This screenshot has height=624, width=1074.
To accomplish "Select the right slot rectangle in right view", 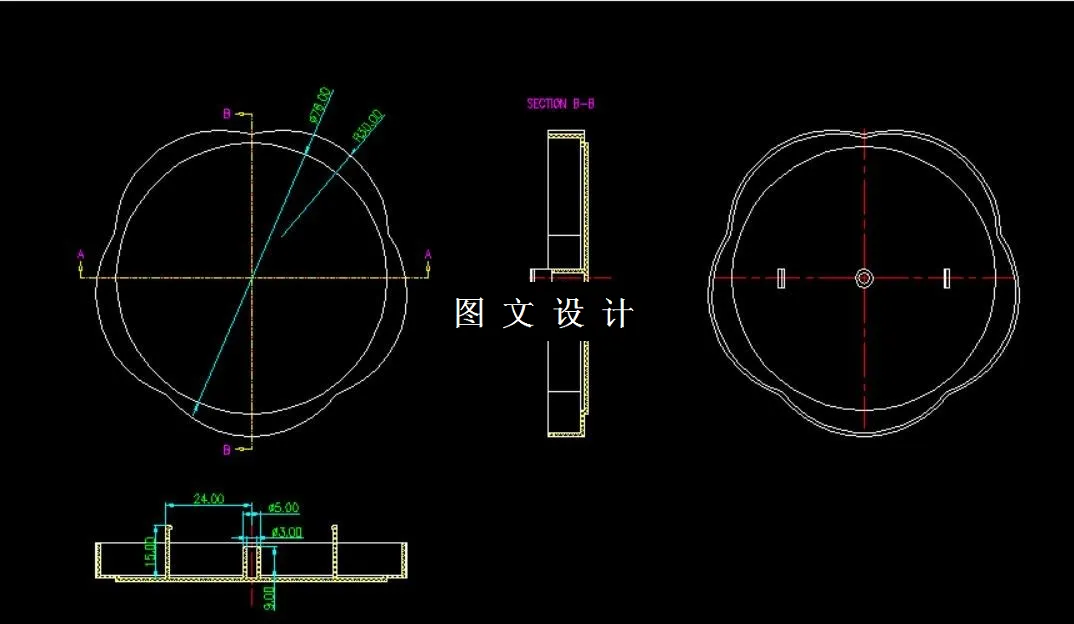I will 947,278.
